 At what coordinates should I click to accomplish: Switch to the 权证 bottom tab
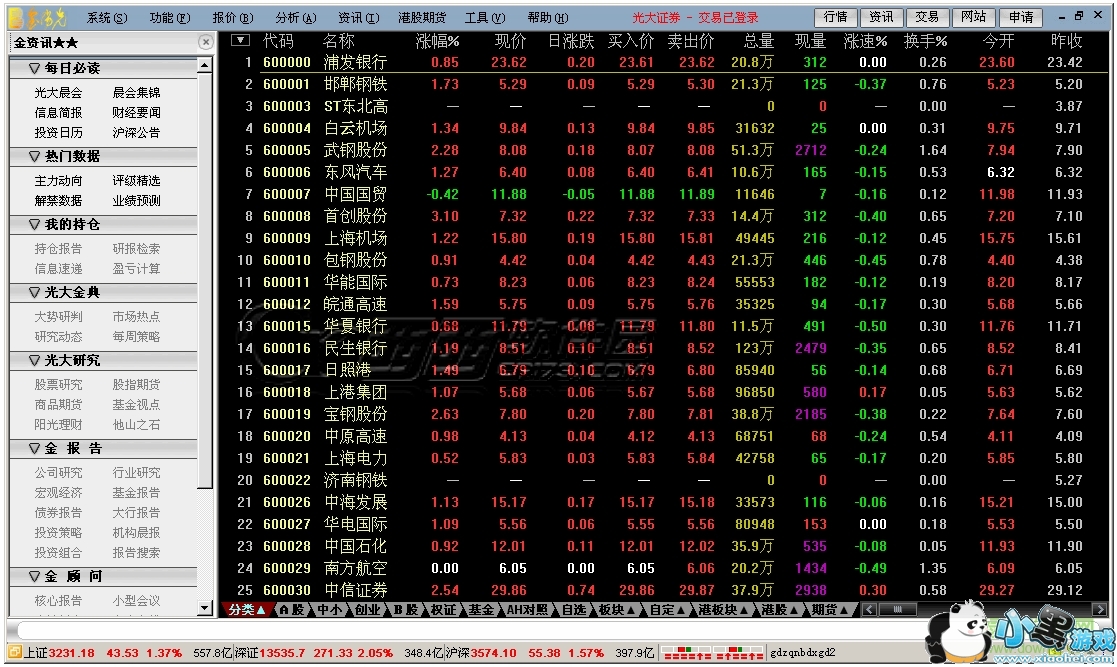[x=443, y=610]
